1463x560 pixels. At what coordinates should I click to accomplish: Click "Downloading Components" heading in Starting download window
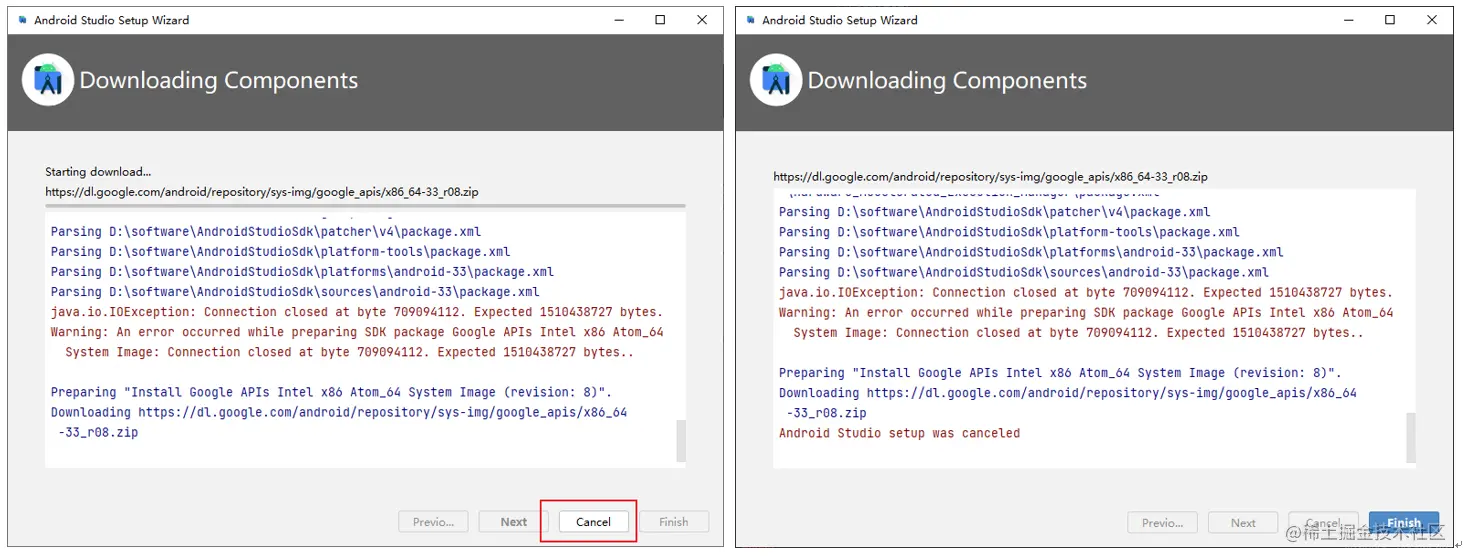click(x=219, y=81)
